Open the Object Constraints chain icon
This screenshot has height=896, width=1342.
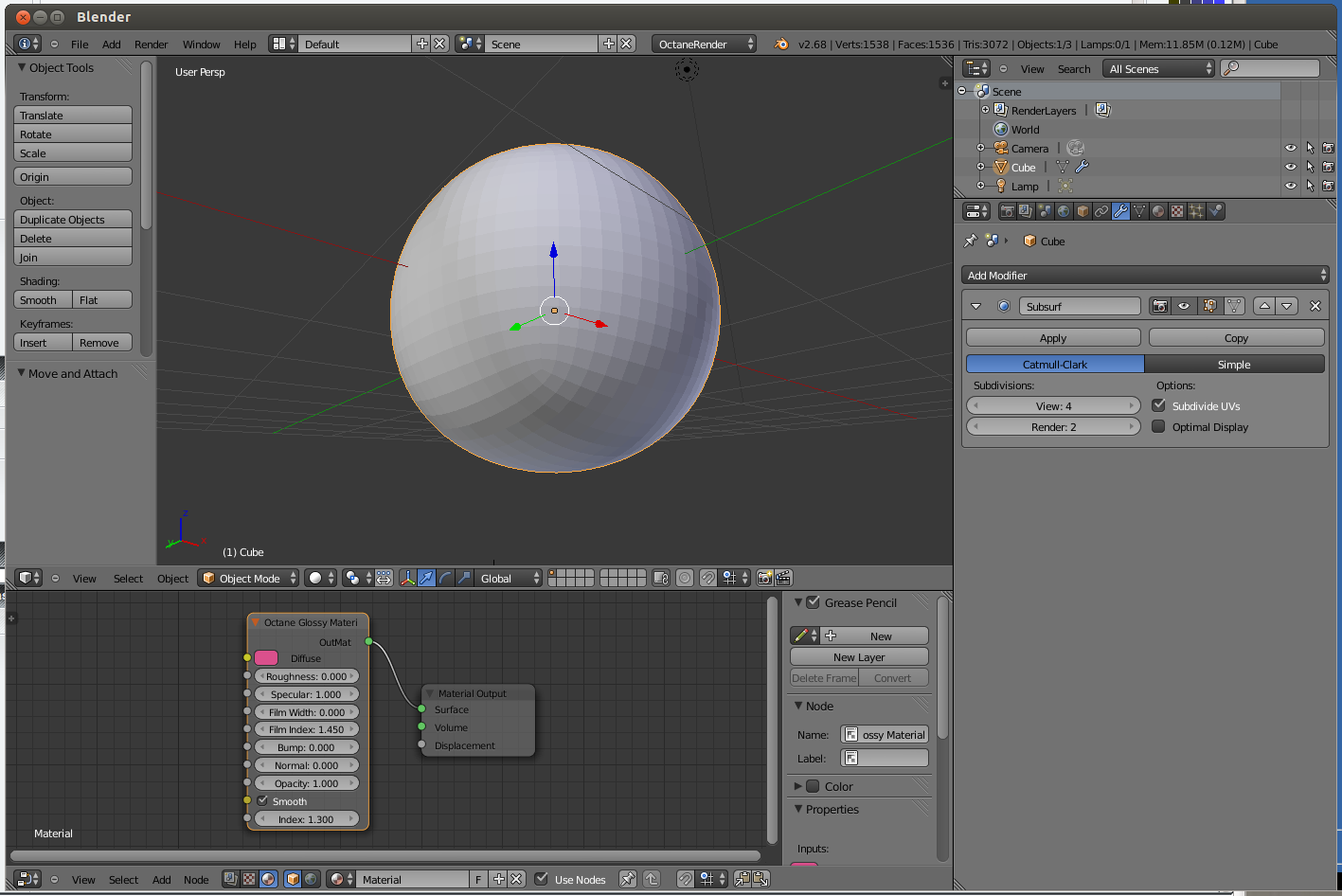pos(1101,211)
